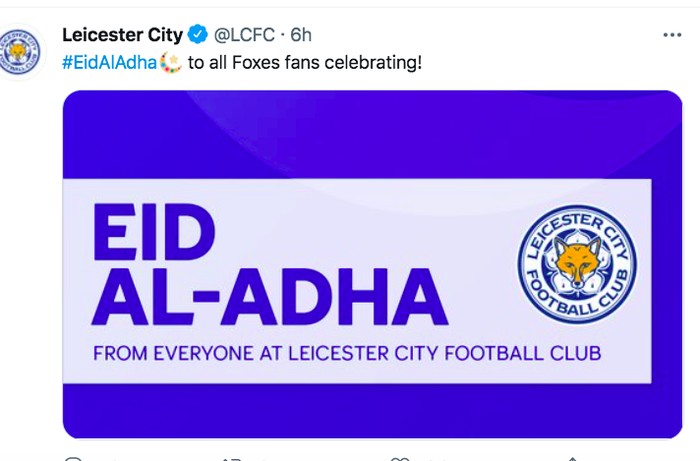
Task: Click the blue verified badge
Action: 198,36
